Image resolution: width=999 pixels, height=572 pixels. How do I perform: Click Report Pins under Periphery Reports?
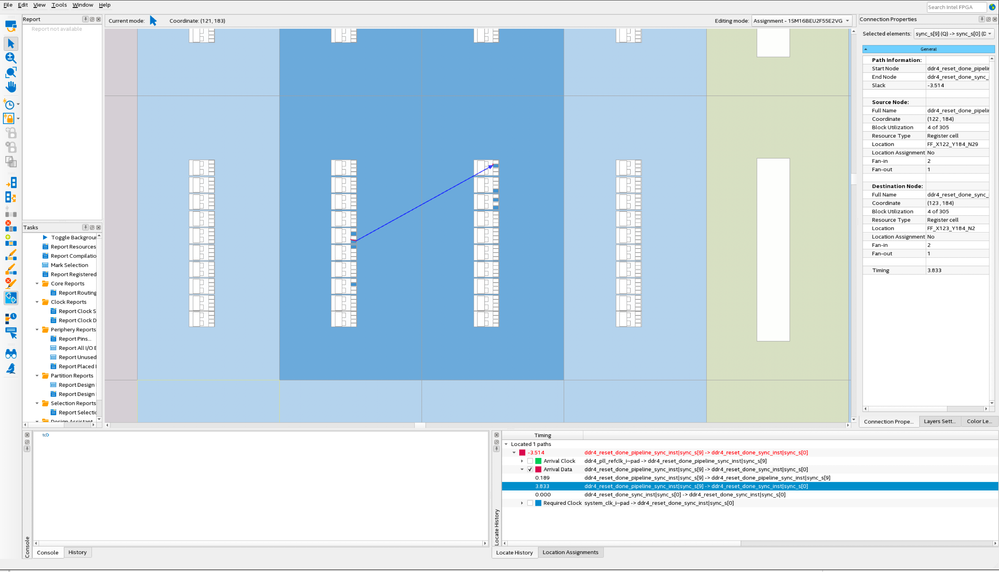pos(70,339)
